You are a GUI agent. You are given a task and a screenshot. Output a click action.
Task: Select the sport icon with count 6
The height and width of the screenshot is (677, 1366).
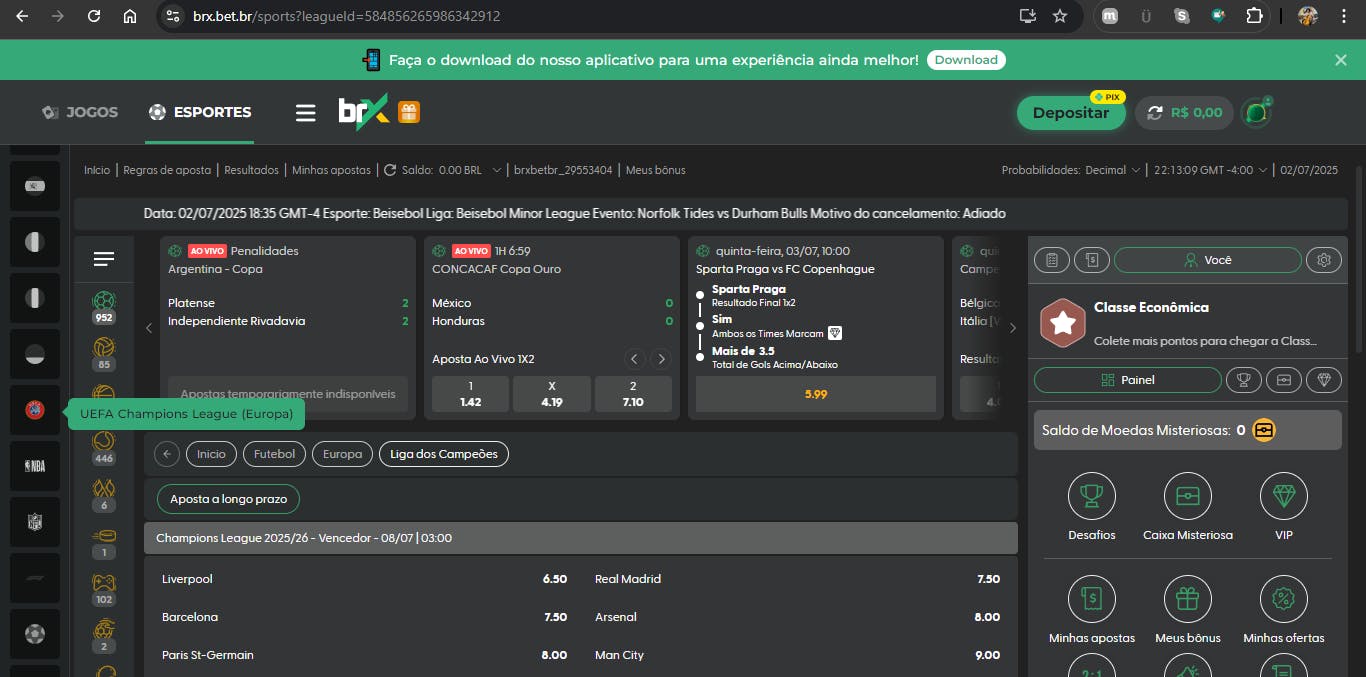104,495
